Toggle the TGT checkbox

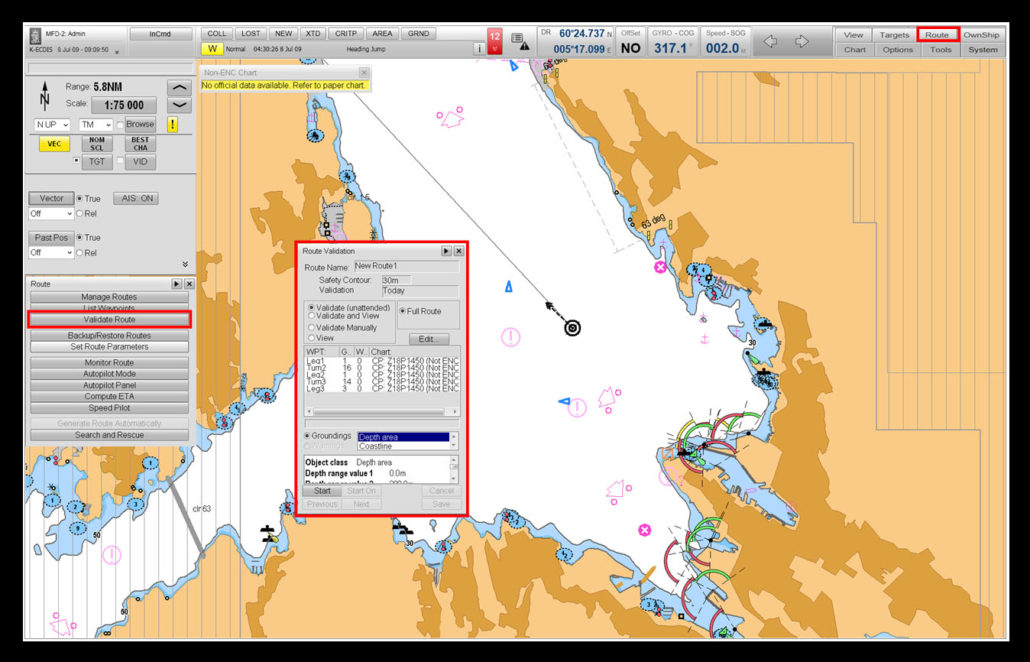pyautogui.click(x=76, y=160)
